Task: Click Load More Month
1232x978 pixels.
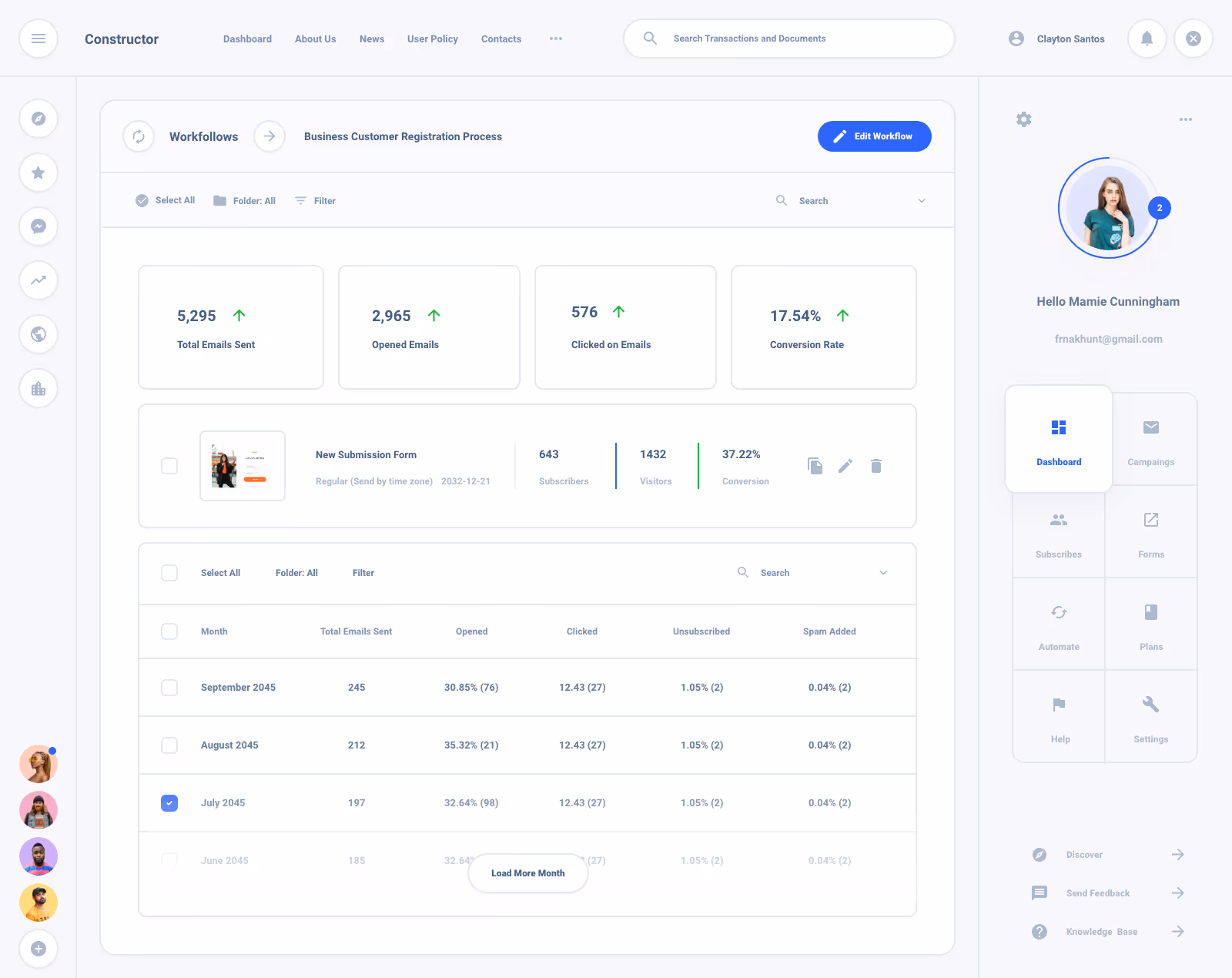Action: 527,873
